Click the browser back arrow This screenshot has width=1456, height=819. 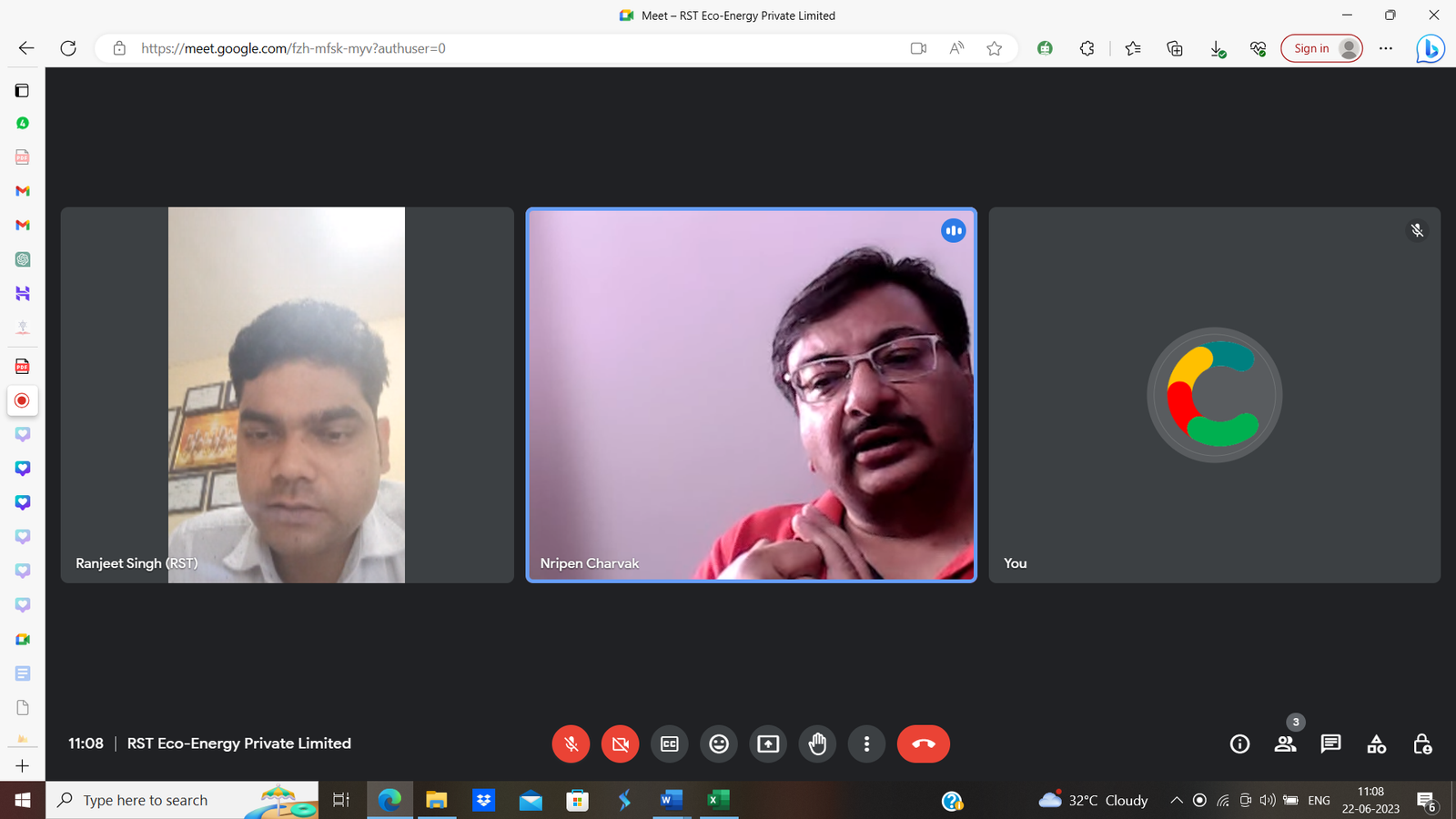coord(26,48)
